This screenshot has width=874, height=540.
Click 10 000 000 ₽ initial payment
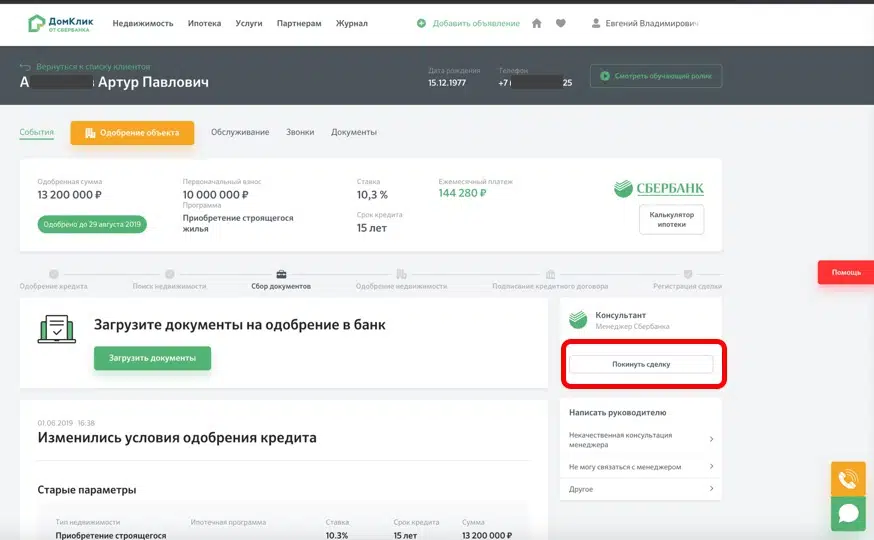pyautogui.click(x=216, y=195)
